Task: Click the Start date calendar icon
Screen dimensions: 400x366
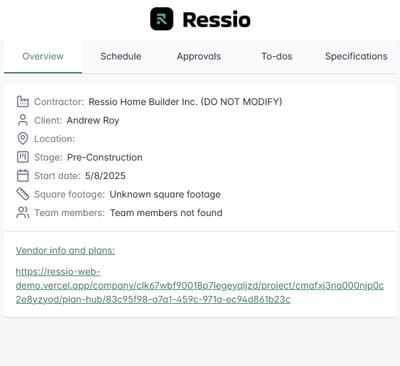Action: 23,175
